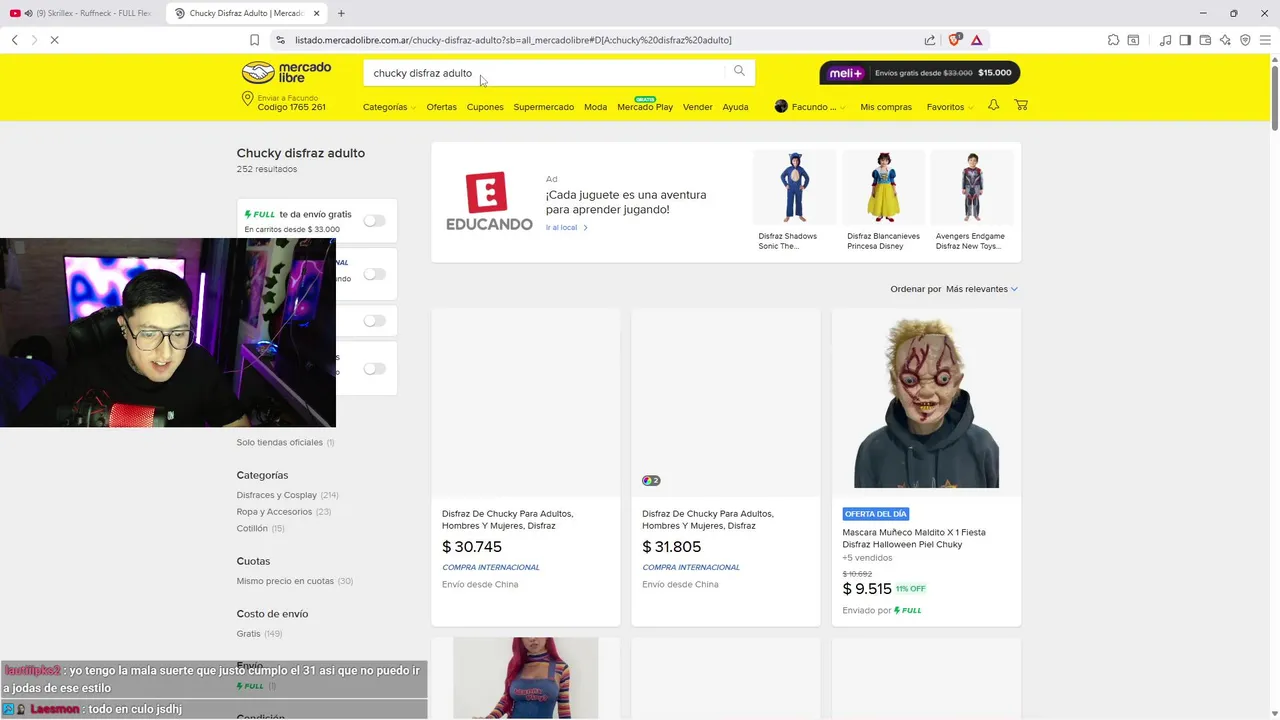1280x720 pixels.
Task: Open Ayuda help link
Action: [735, 107]
